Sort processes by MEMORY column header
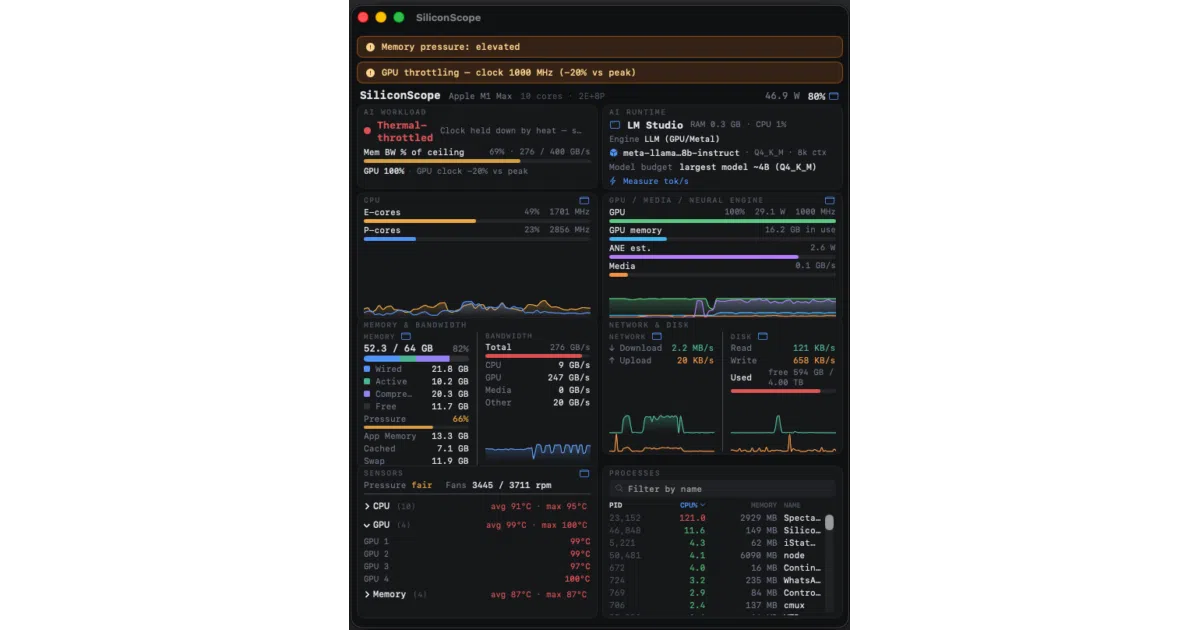 point(763,505)
